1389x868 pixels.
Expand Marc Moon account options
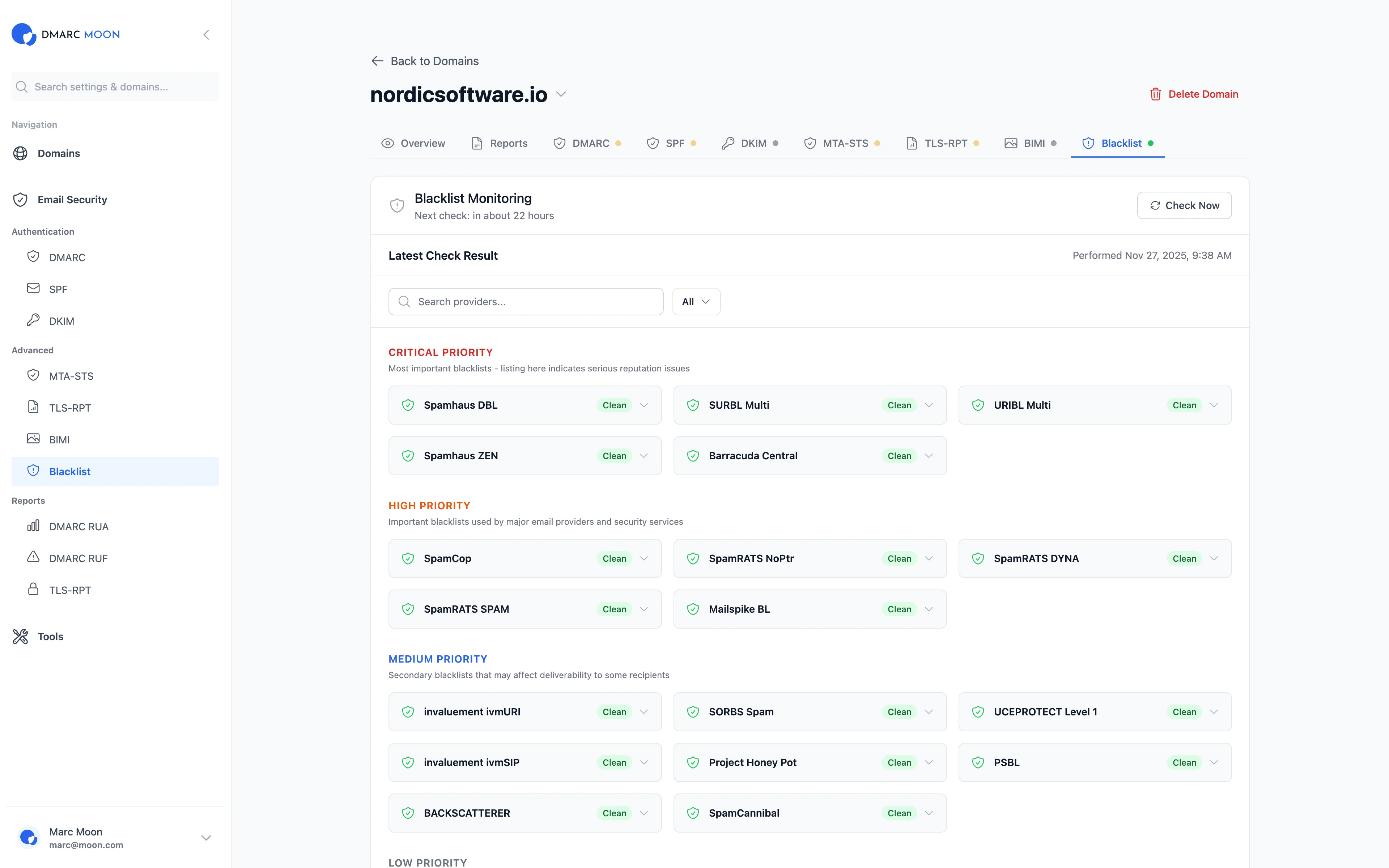pos(205,838)
